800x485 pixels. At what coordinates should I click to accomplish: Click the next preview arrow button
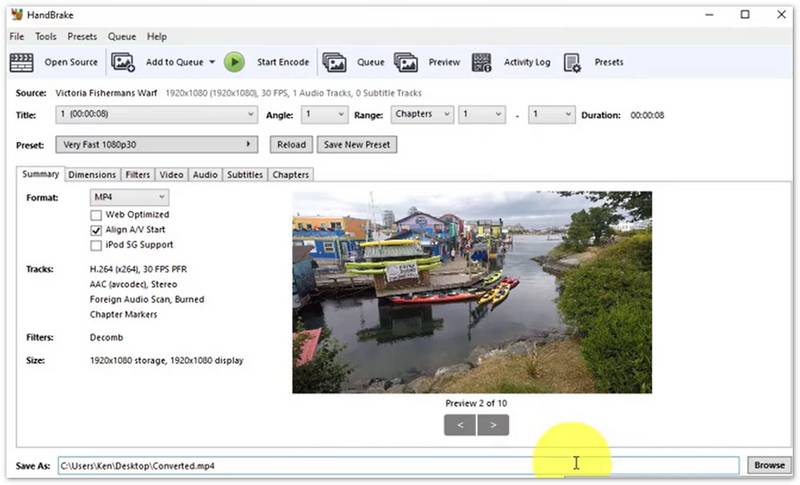[x=493, y=425]
